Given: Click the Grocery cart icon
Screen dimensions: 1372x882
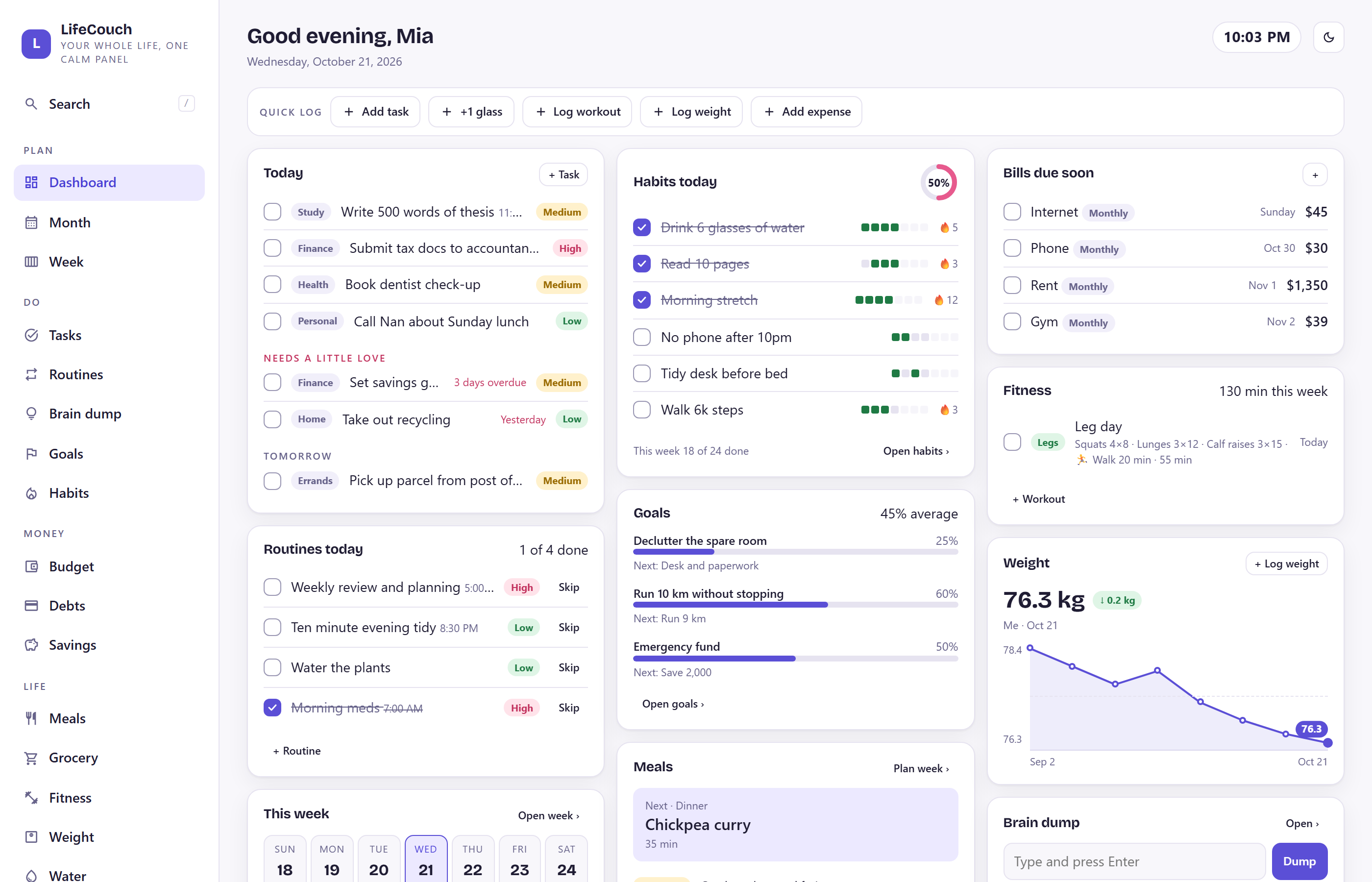Looking at the screenshot, I should pyautogui.click(x=31, y=758).
